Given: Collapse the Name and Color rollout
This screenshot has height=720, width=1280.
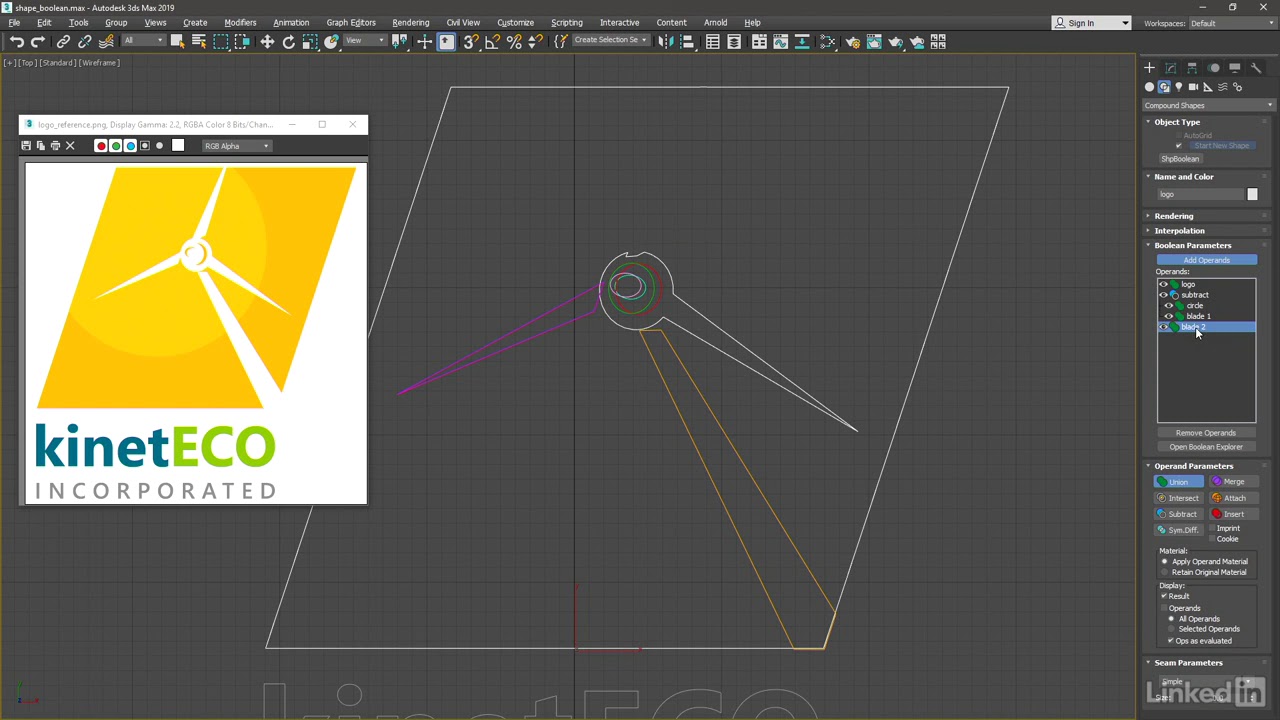Looking at the screenshot, I should [x=1184, y=177].
